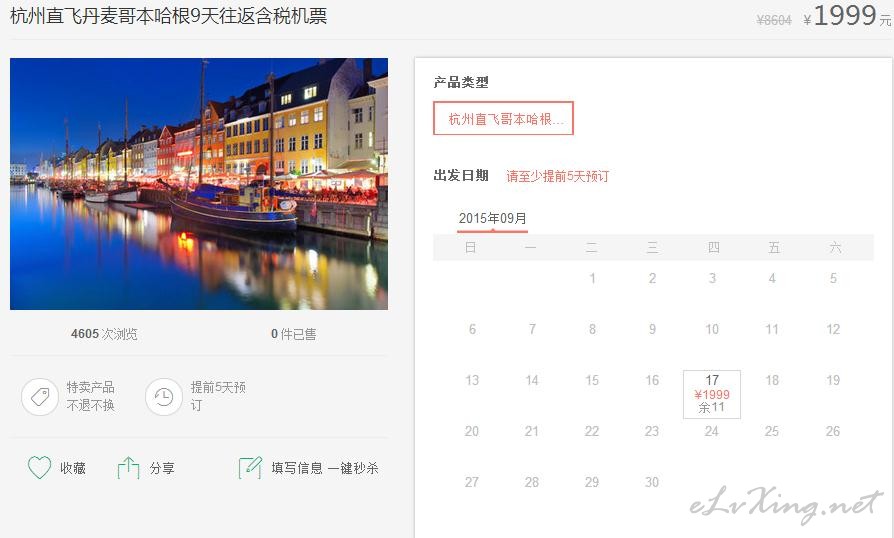Image resolution: width=894 pixels, height=538 pixels.
Task: Click calendar date 30
Action: [x=652, y=482]
